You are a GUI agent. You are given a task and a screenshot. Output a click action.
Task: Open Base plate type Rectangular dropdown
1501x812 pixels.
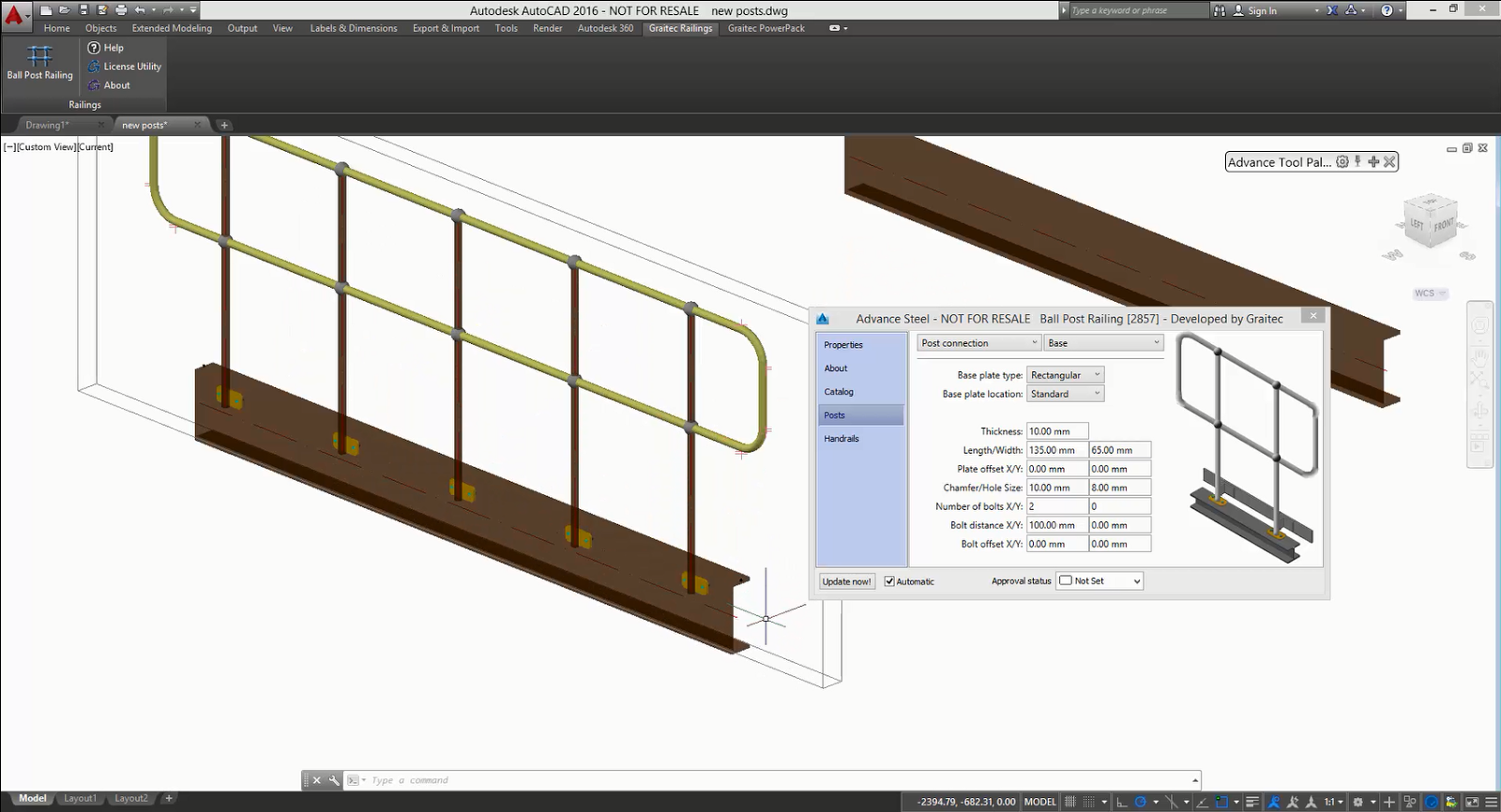click(x=1065, y=375)
